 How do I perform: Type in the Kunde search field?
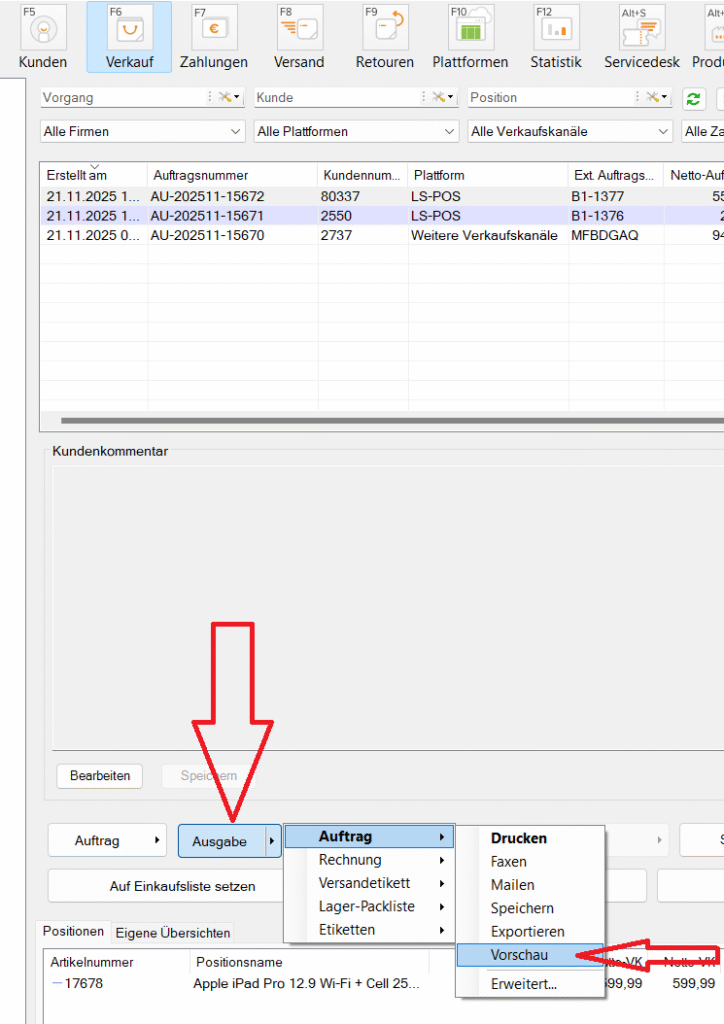[x=330, y=98]
